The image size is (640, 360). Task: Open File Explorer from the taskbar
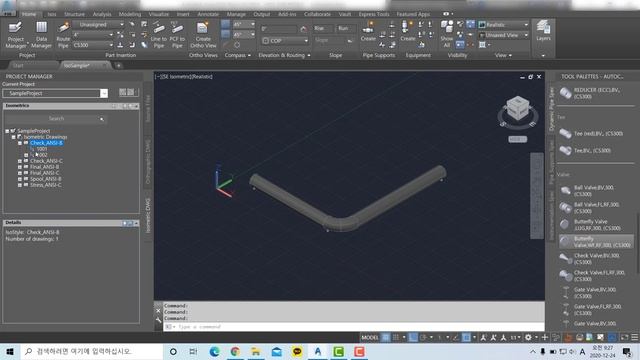pos(256,351)
